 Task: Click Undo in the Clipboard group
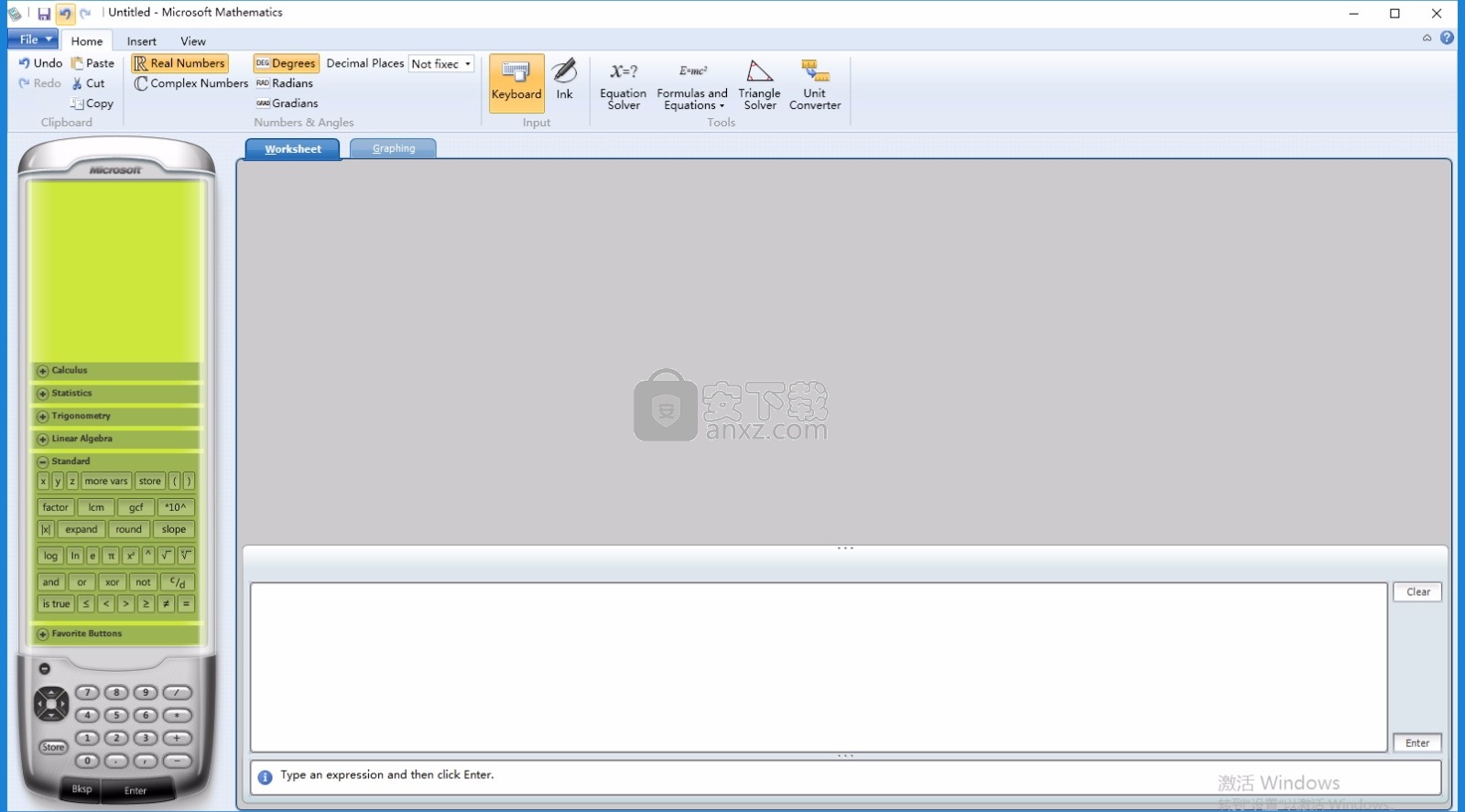point(40,63)
